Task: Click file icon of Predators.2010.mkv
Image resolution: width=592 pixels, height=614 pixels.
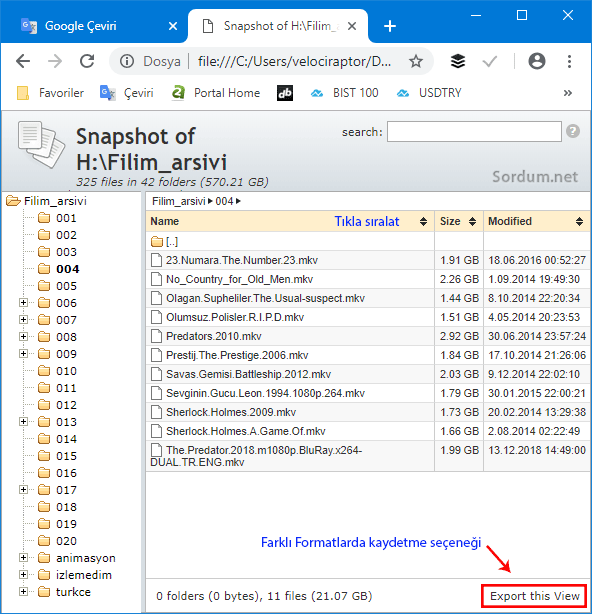Action: [x=156, y=336]
